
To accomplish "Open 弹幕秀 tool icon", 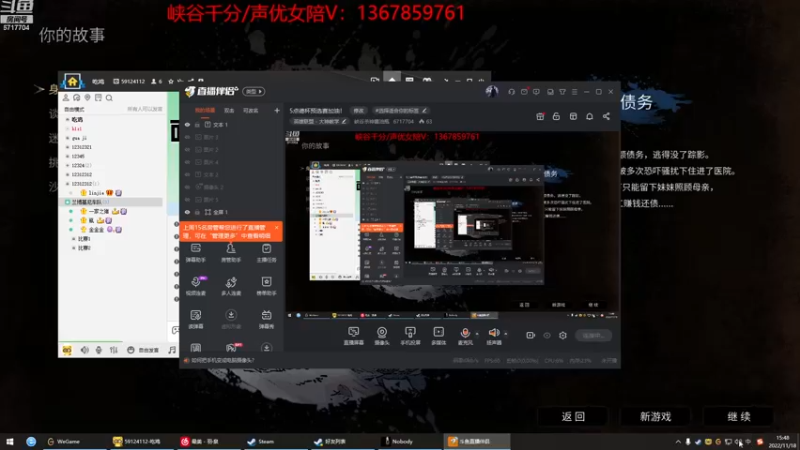I will 266,319.
